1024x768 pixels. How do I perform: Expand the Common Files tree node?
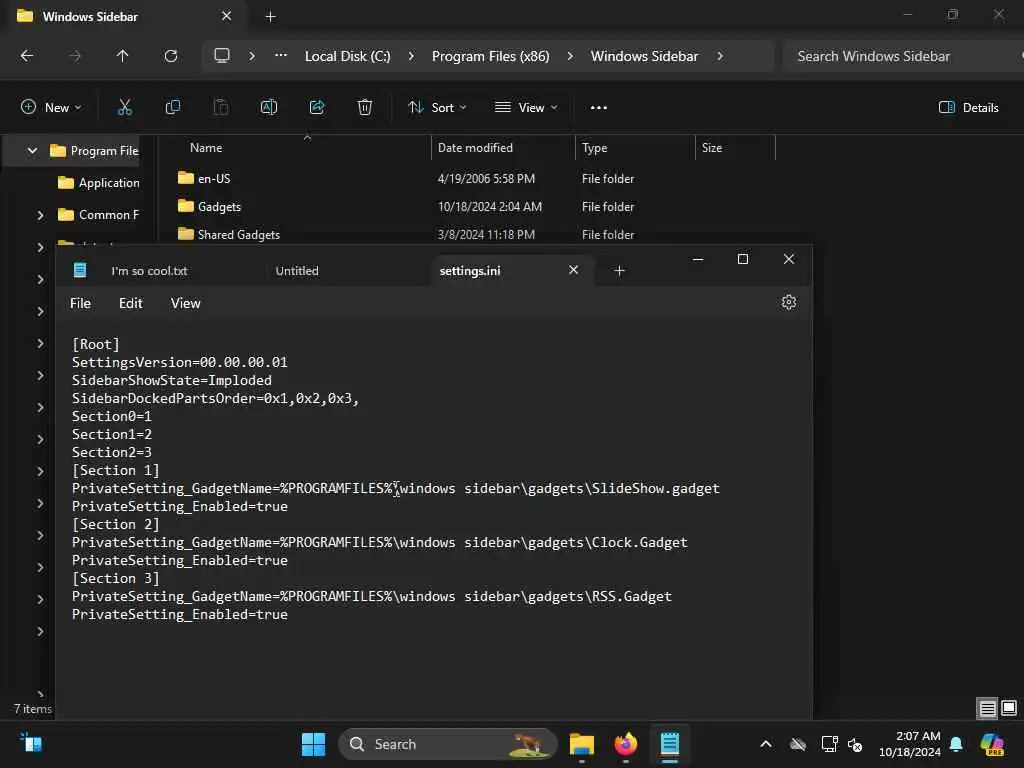pyautogui.click(x=40, y=215)
